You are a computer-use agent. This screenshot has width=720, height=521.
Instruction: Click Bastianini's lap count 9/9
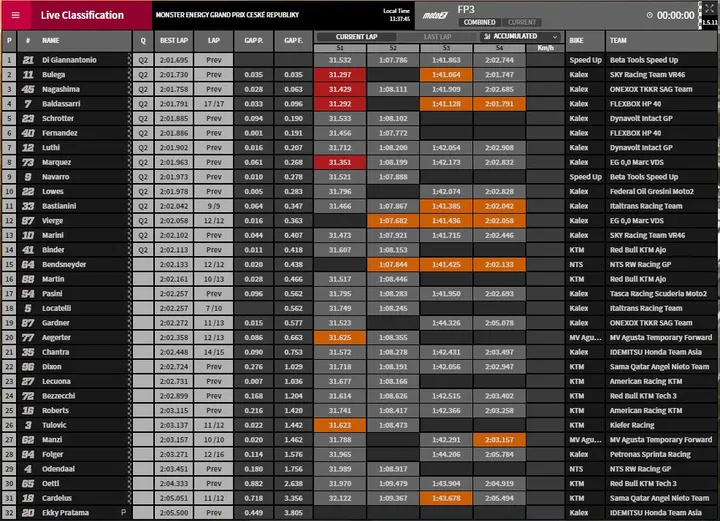click(214, 206)
